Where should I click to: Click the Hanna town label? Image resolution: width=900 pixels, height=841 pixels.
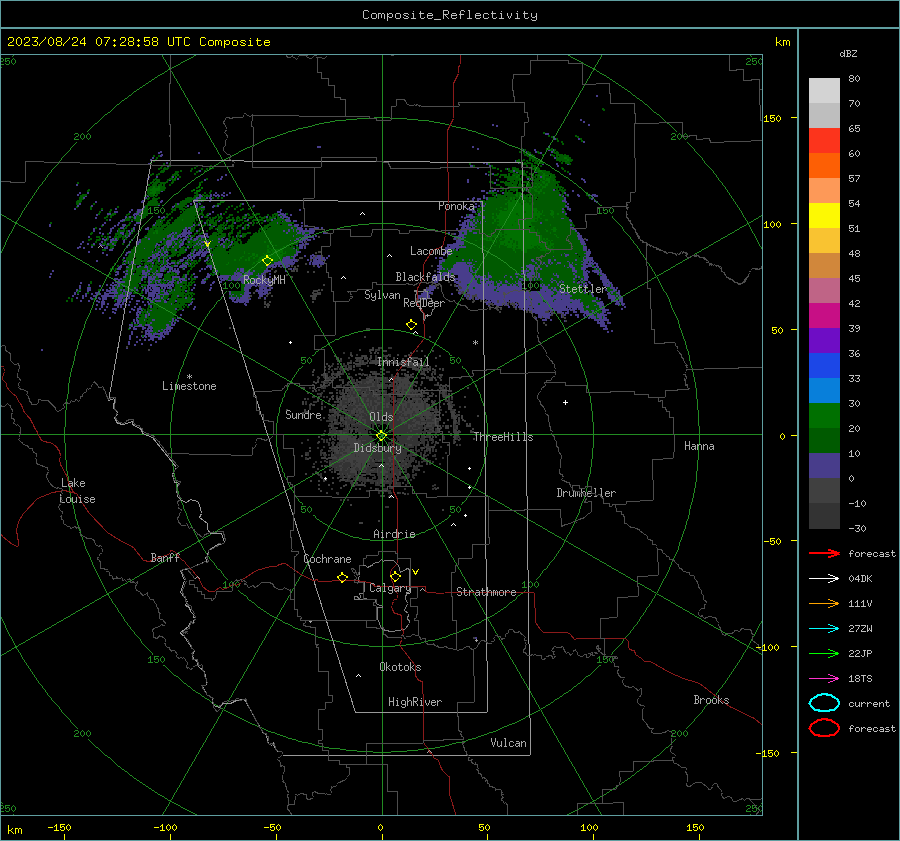(x=699, y=446)
